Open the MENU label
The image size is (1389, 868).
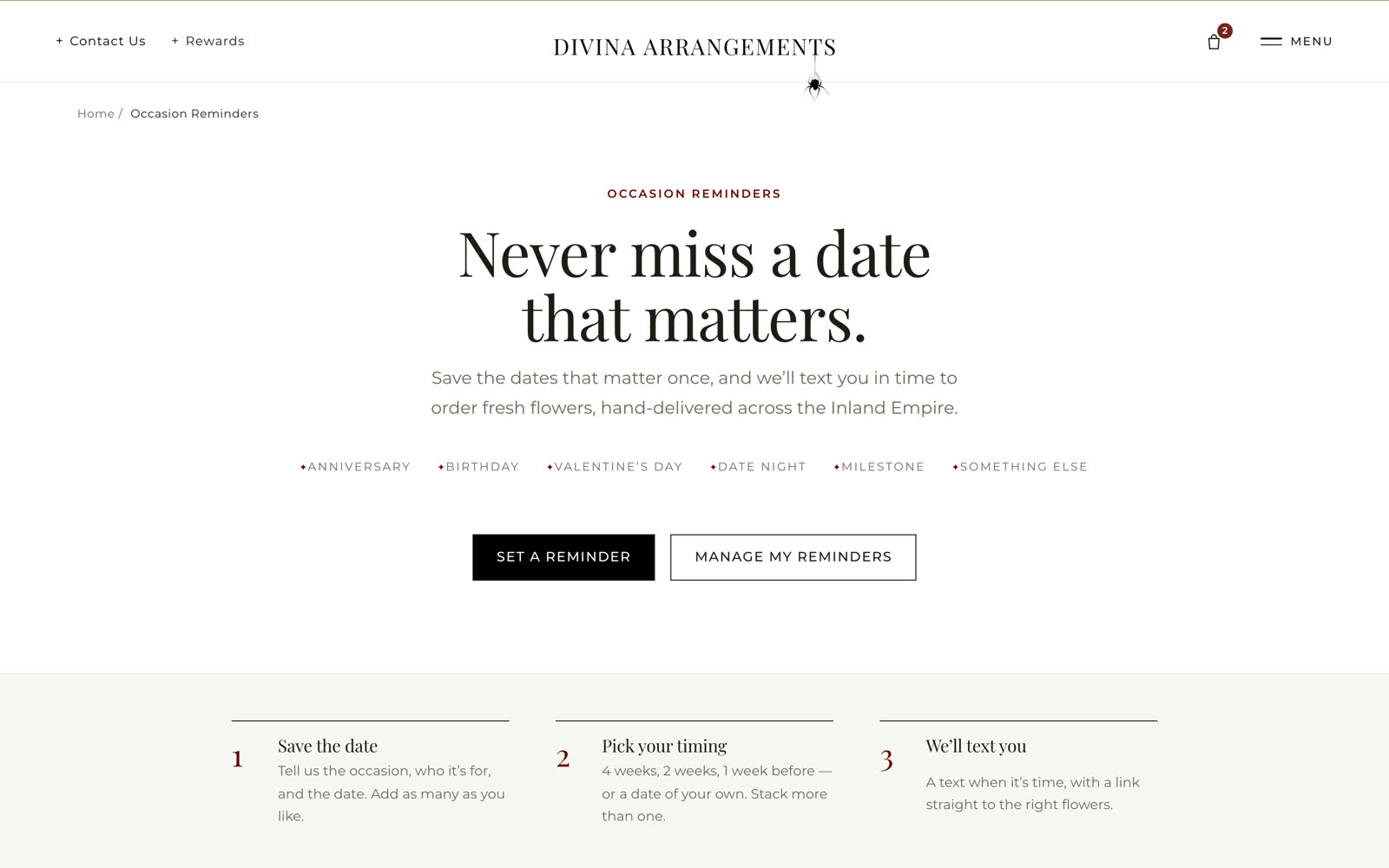click(x=1311, y=42)
